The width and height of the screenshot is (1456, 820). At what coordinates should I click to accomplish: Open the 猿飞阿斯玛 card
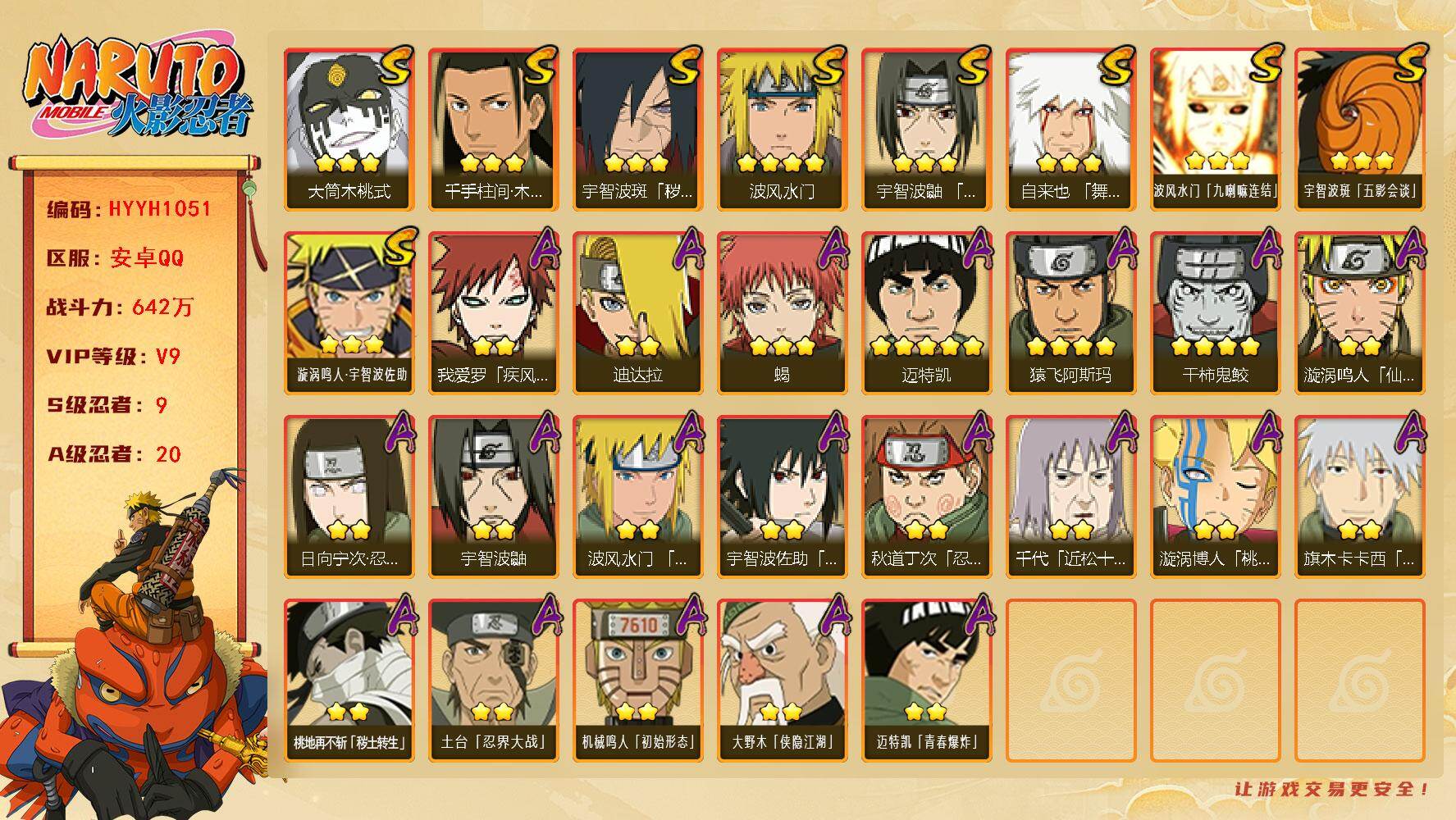(1070, 313)
